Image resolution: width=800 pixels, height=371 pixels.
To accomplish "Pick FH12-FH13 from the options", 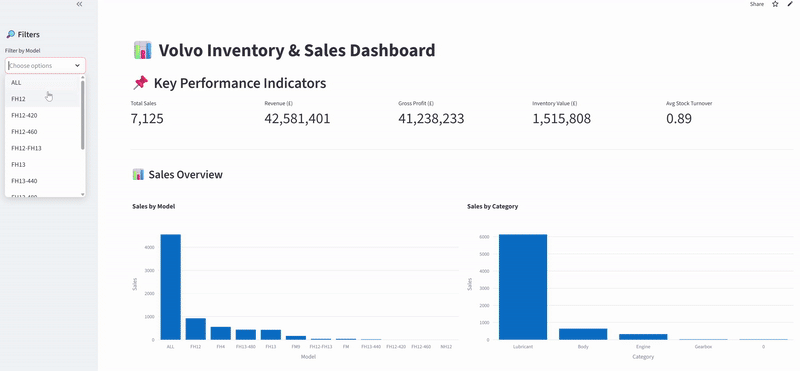I will (x=43, y=148).
